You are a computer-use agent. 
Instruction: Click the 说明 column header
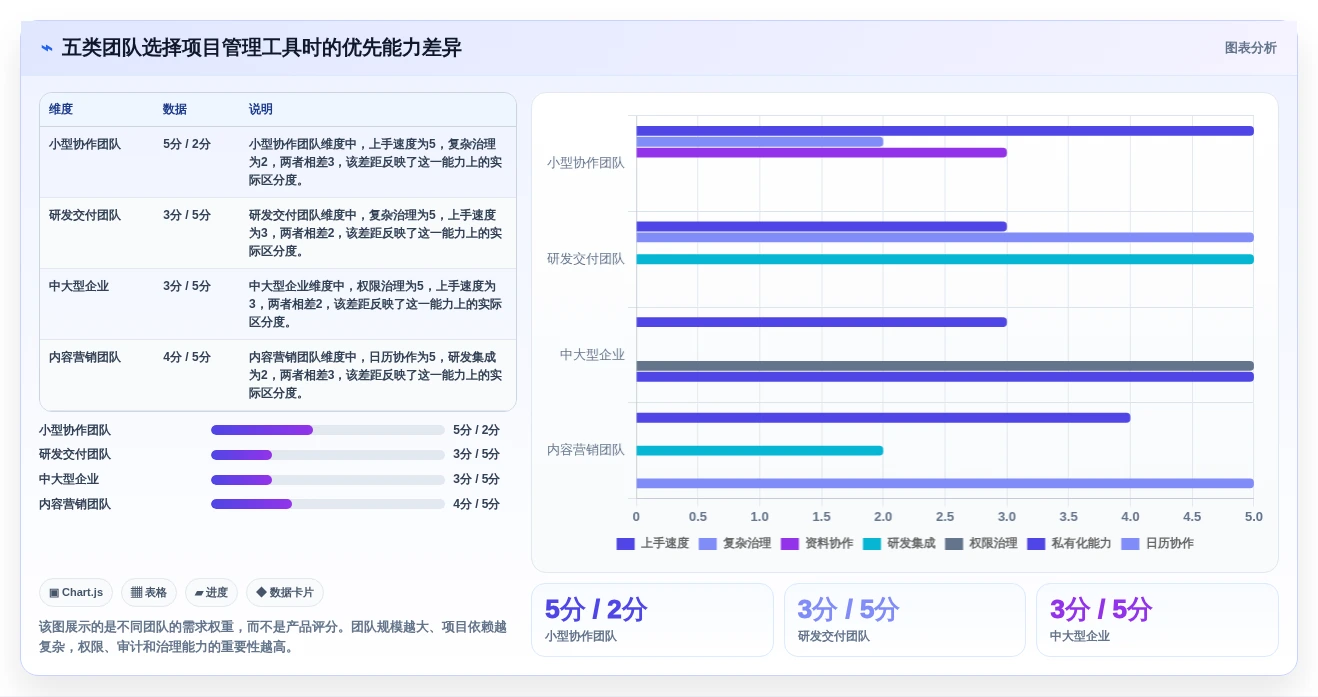point(261,110)
